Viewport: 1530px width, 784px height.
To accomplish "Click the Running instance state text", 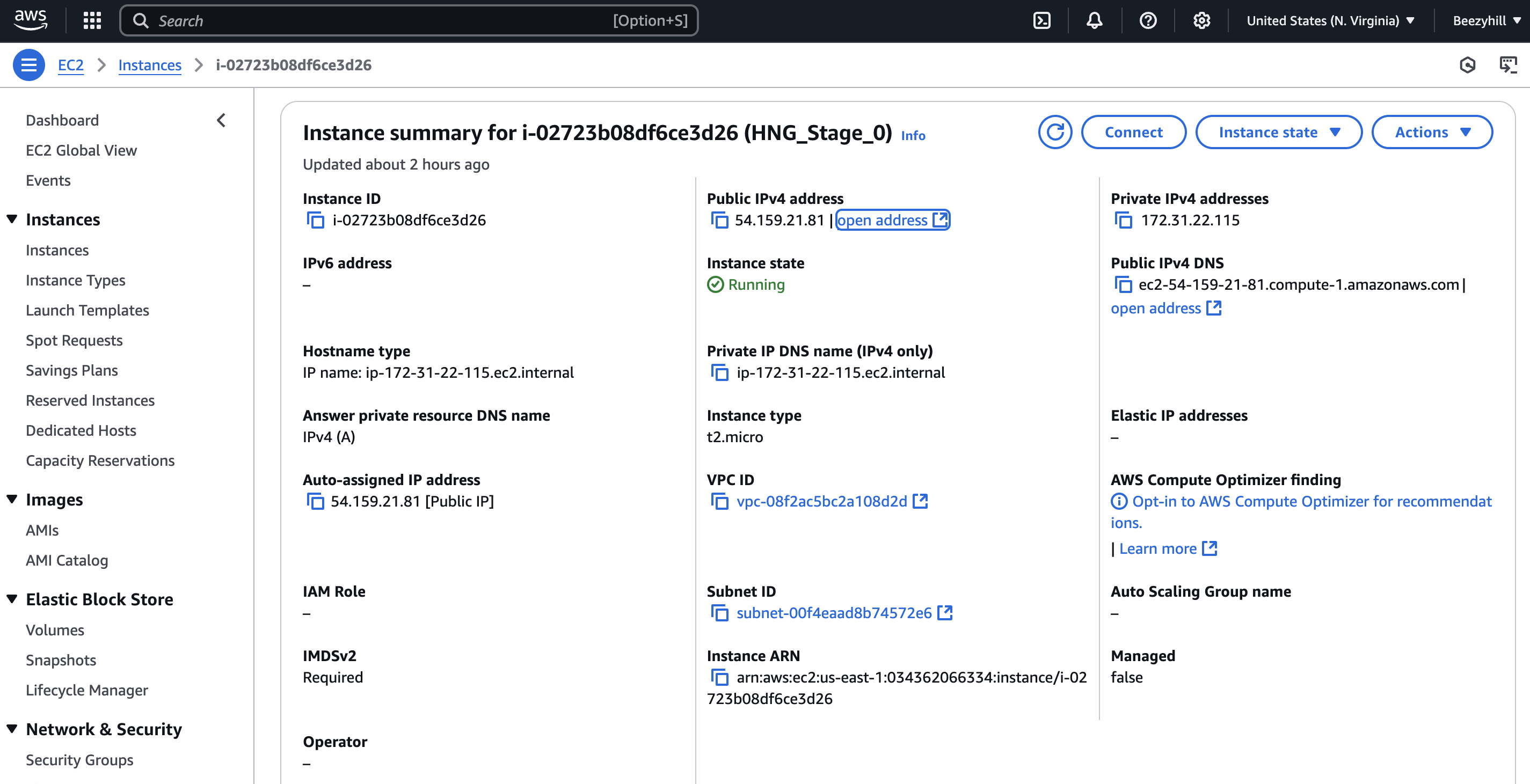I will 756,285.
